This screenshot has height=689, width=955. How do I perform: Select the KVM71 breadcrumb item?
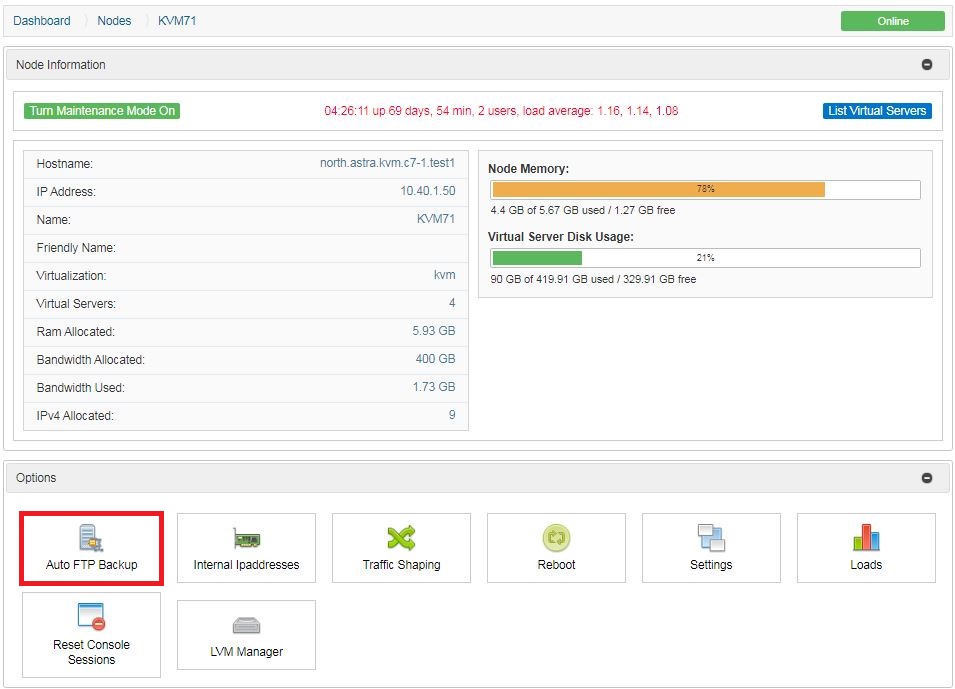[177, 21]
